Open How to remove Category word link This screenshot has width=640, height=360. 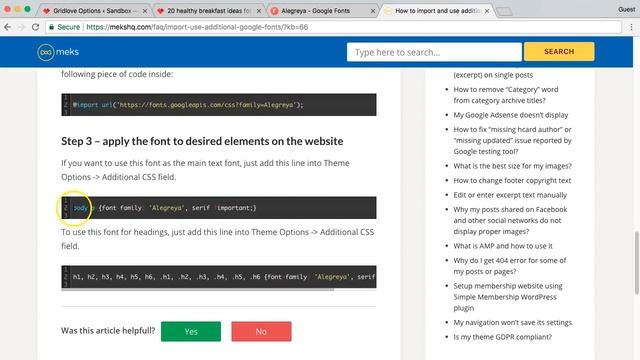[506, 95]
